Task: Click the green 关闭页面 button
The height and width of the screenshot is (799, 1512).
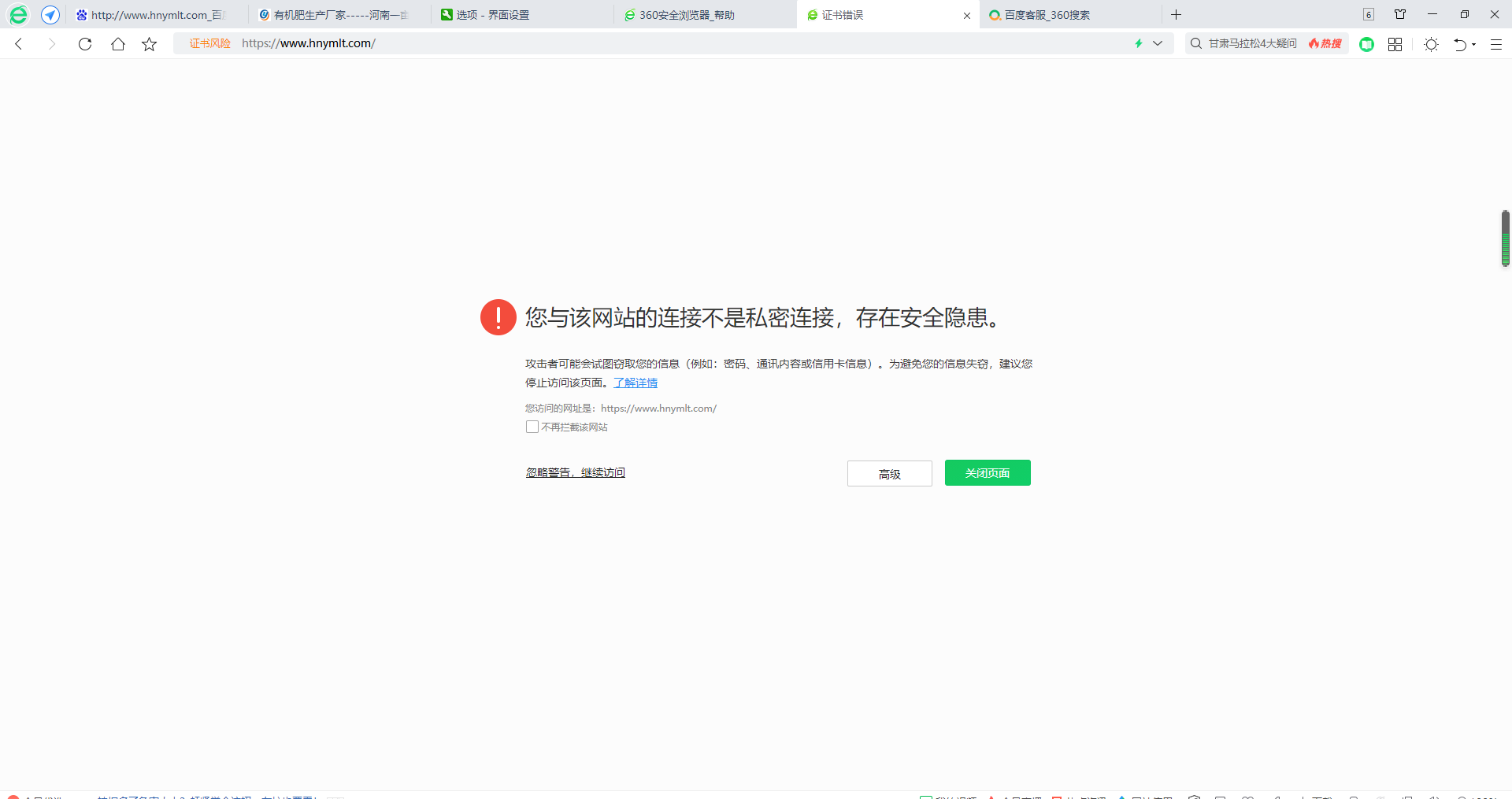Action: tap(988, 473)
